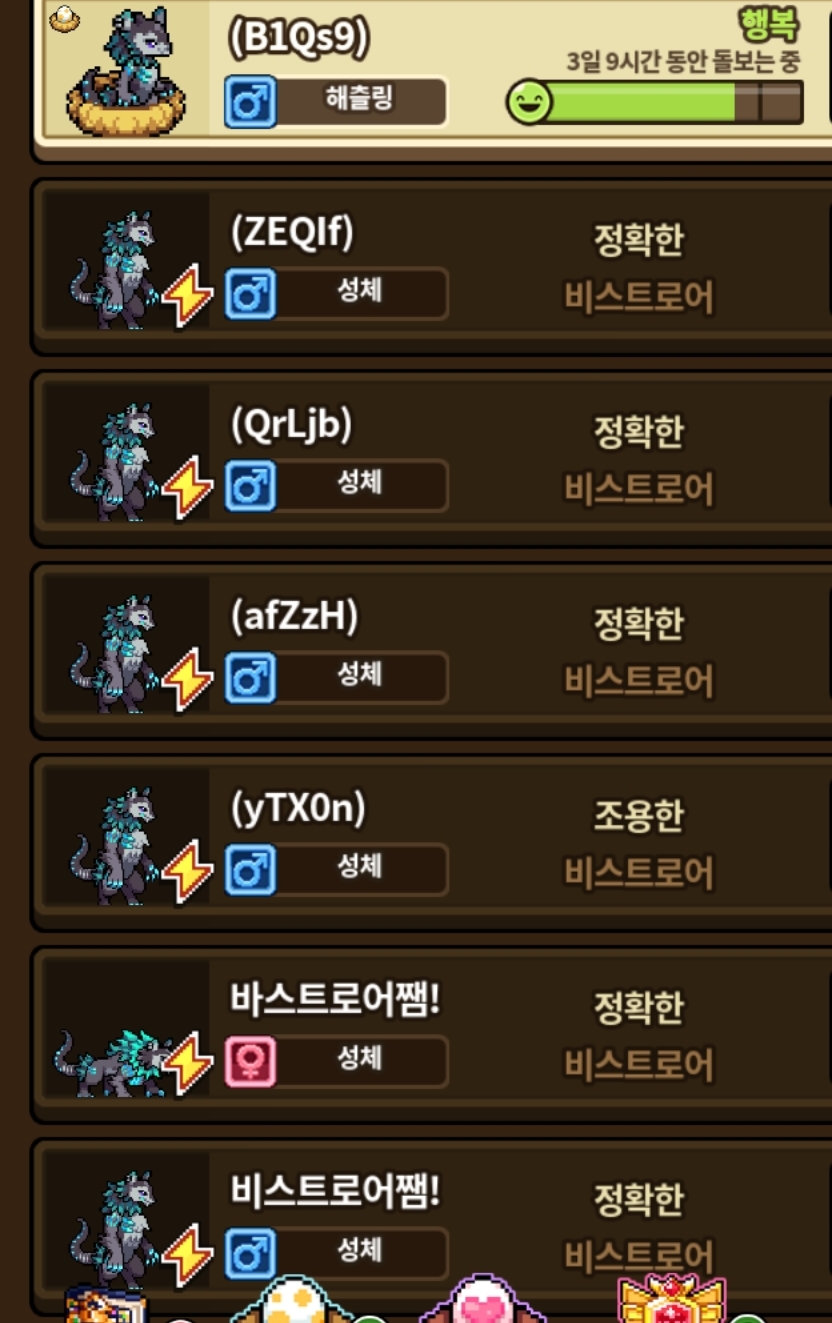832x1323 pixels.
Task: Tap the male gender icon on yTX0n
Action: pyautogui.click(x=250, y=870)
